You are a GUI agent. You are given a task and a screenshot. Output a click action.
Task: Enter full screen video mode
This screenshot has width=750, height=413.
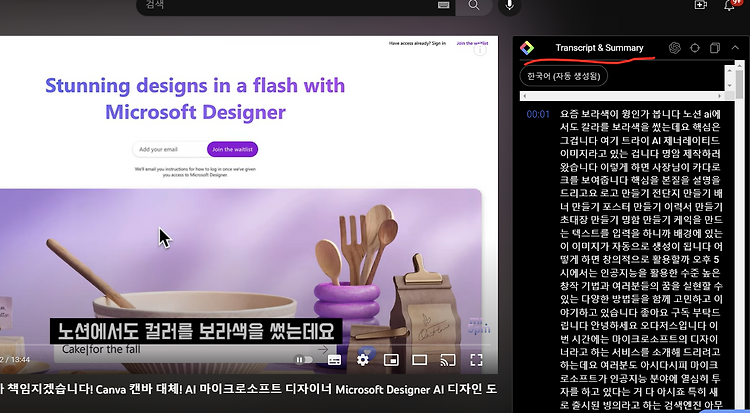point(476,360)
